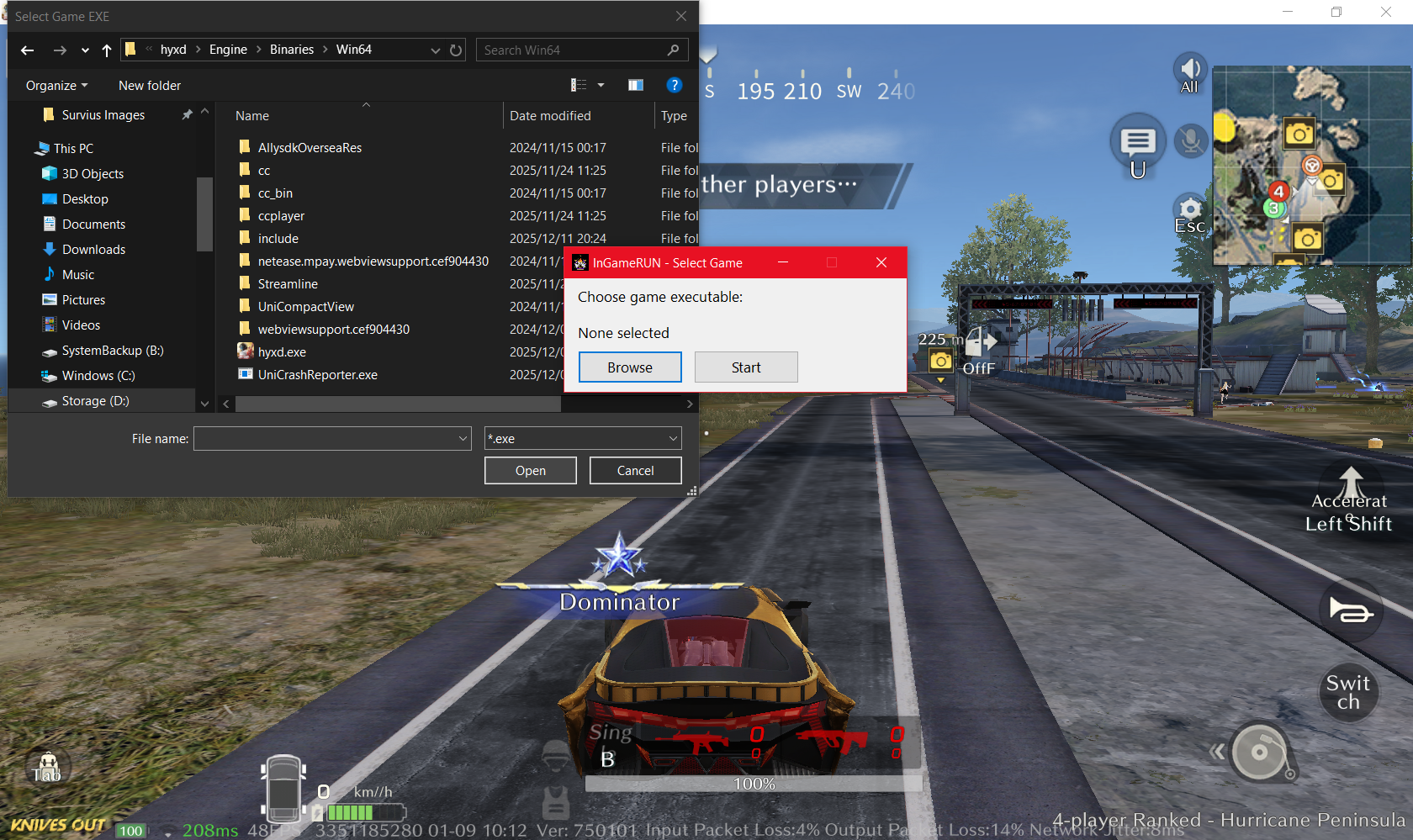Select Windows (C:) drive
The image size is (1413, 840).
[x=98, y=376]
